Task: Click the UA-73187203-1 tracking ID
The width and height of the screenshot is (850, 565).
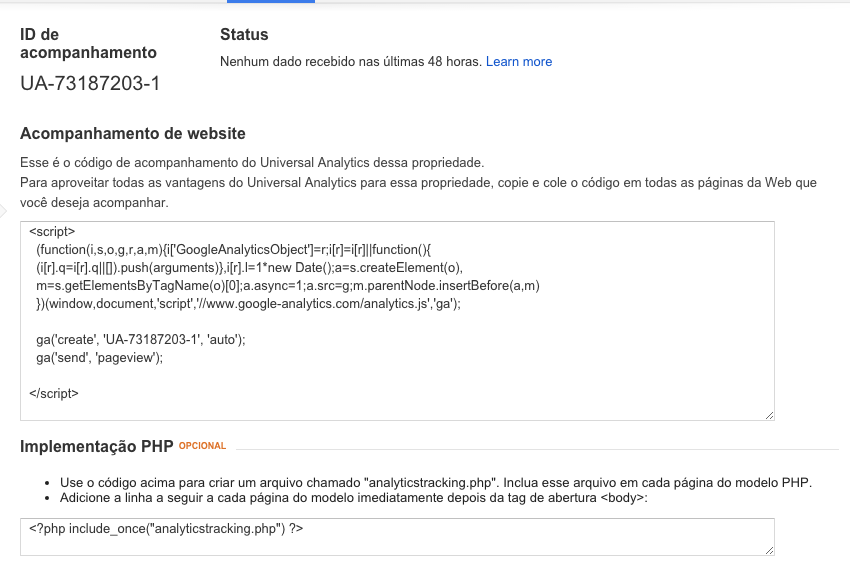Action: 90,83
